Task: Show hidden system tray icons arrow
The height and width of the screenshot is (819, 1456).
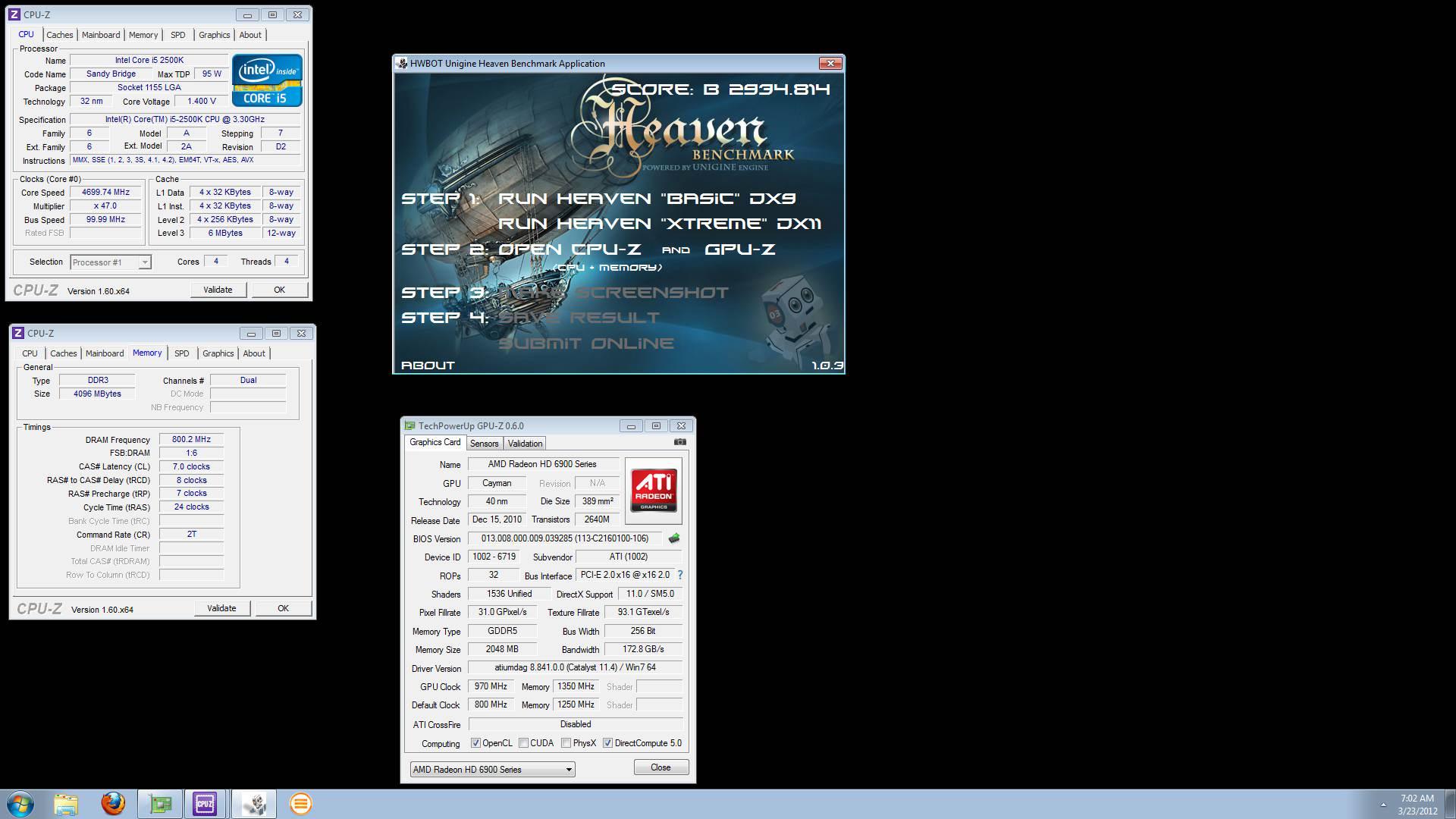Action: click(x=1383, y=805)
